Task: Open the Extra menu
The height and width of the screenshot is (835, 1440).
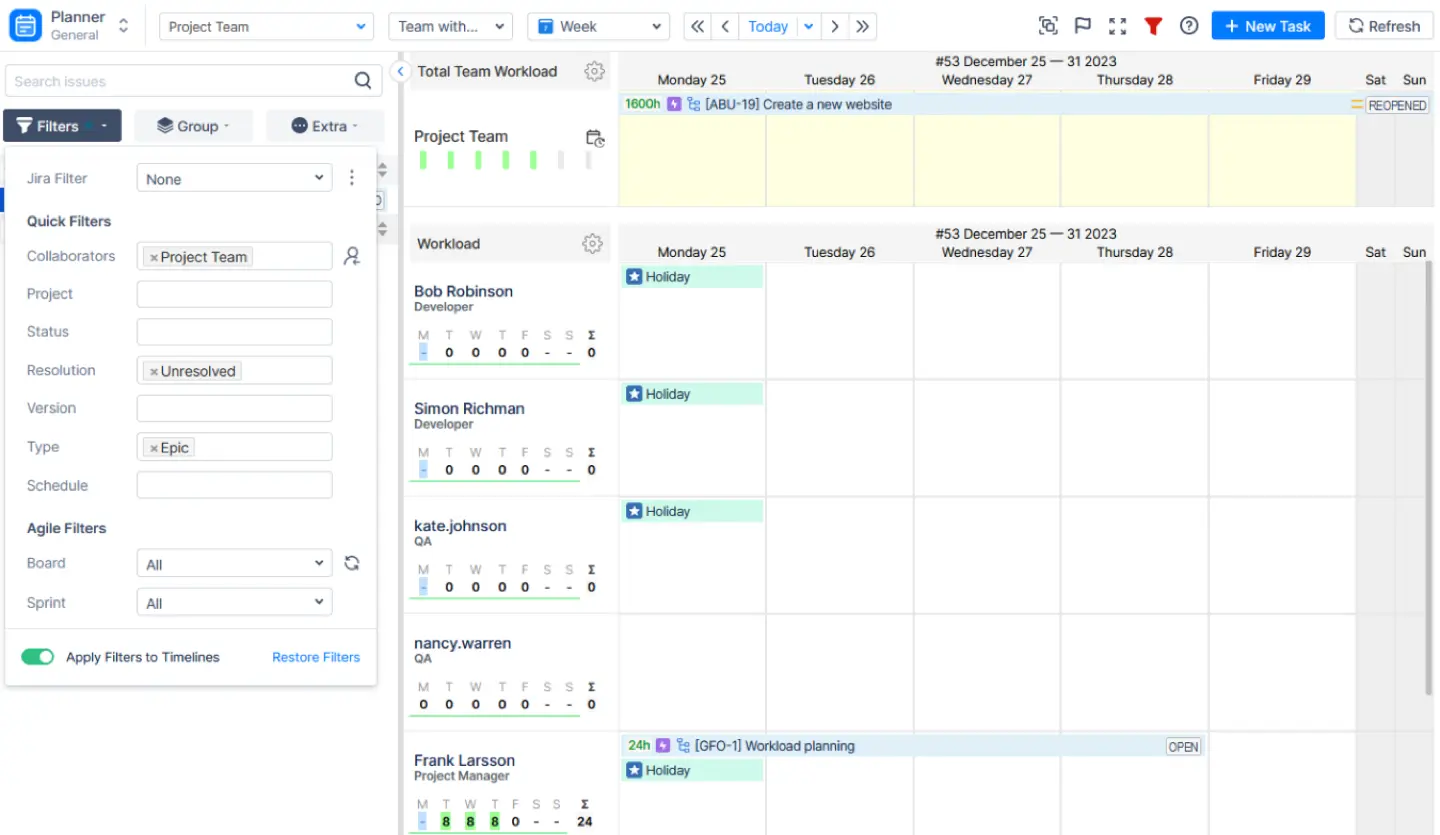Action: [325, 126]
